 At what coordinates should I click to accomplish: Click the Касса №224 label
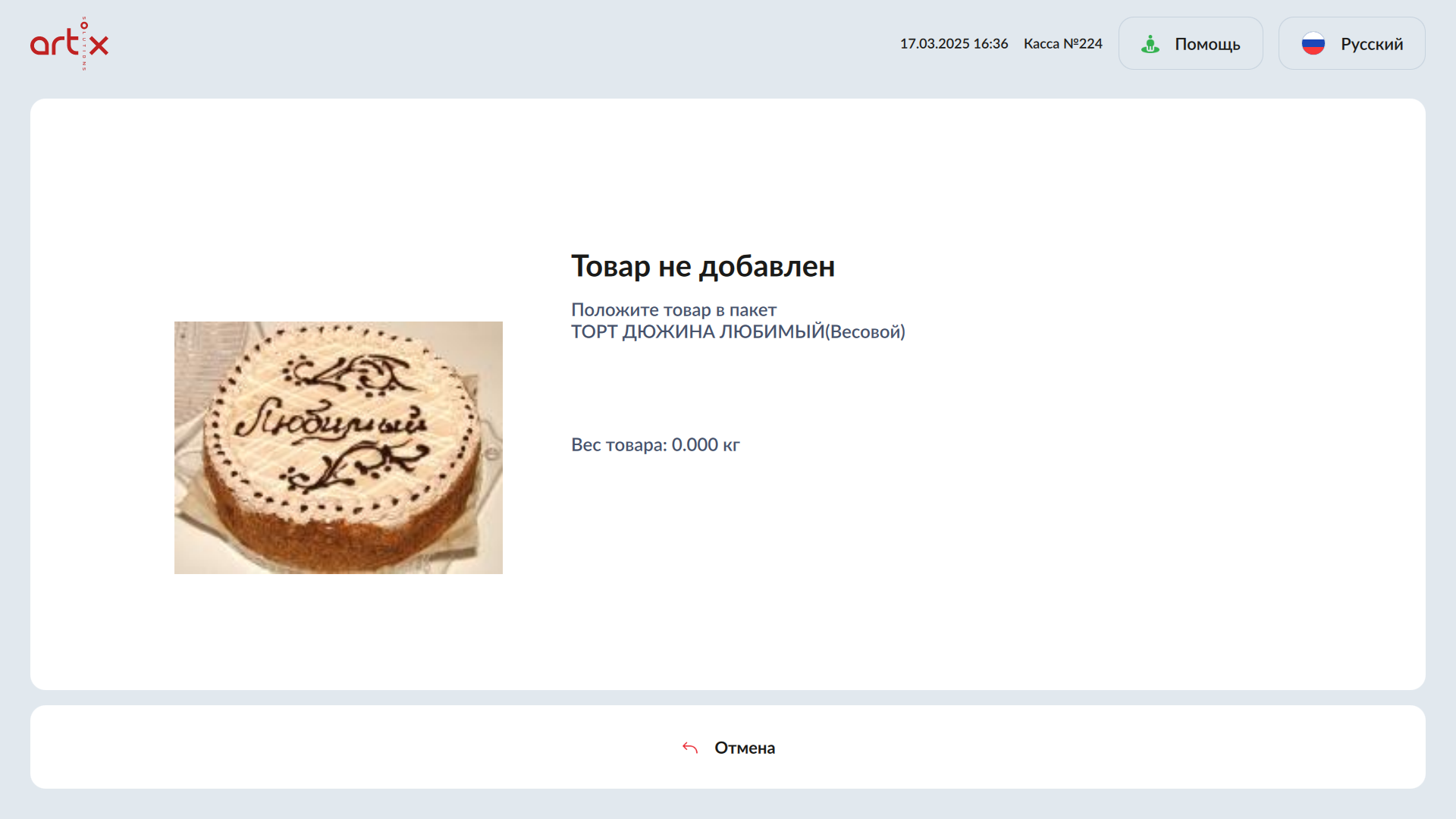(1062, 44)
